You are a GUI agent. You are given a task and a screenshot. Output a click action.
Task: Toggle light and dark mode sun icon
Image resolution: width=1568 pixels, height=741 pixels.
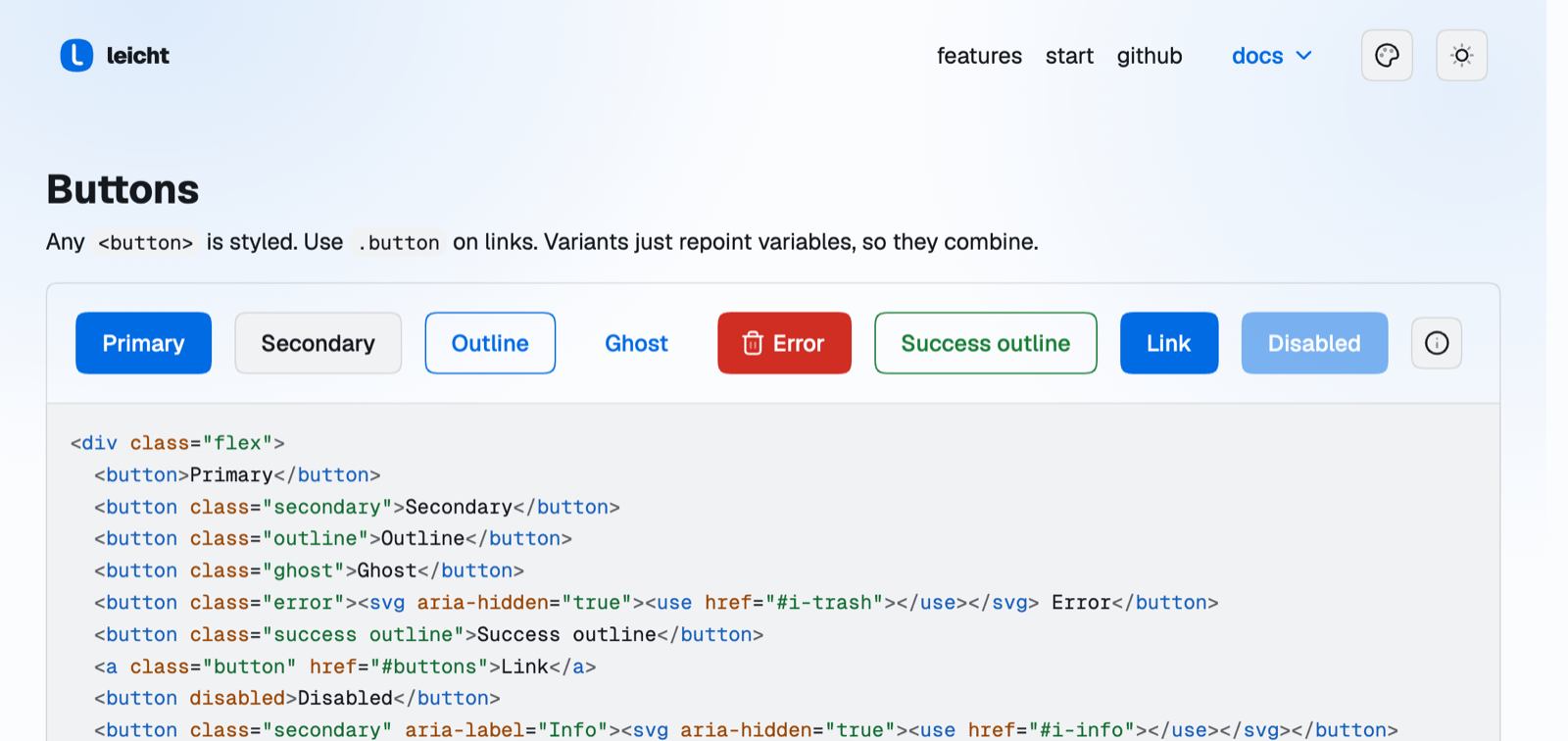tap(1461, 56)
